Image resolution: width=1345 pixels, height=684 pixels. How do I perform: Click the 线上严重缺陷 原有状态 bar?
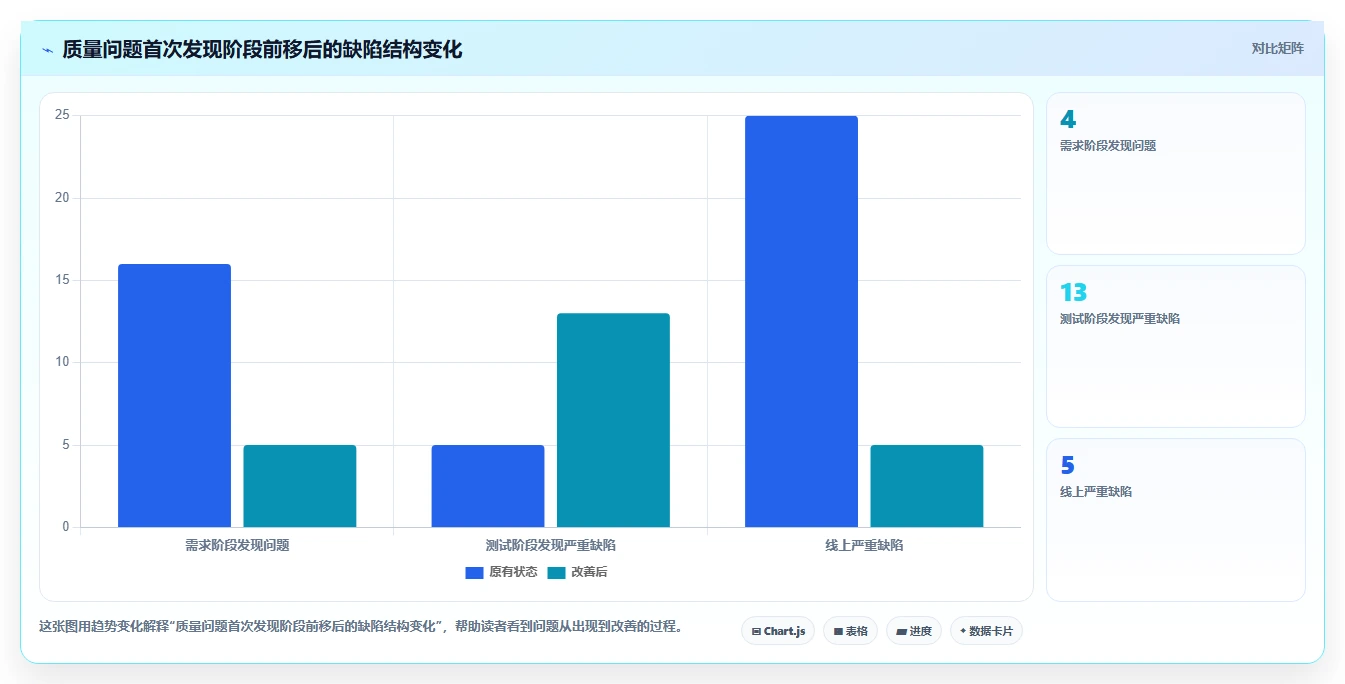[x=801, y=321]
